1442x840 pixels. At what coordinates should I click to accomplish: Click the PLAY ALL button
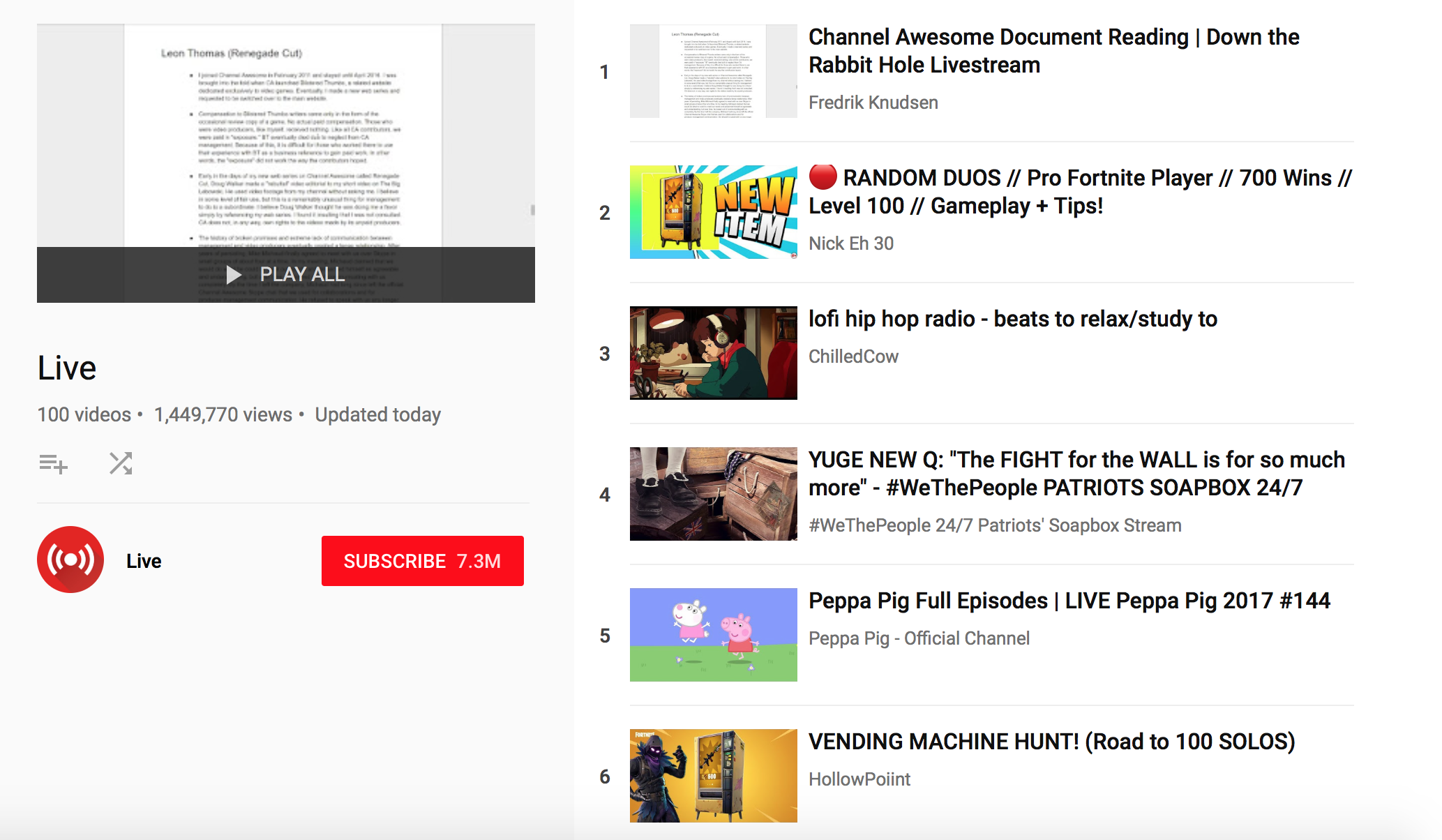[x=286, y=274]
